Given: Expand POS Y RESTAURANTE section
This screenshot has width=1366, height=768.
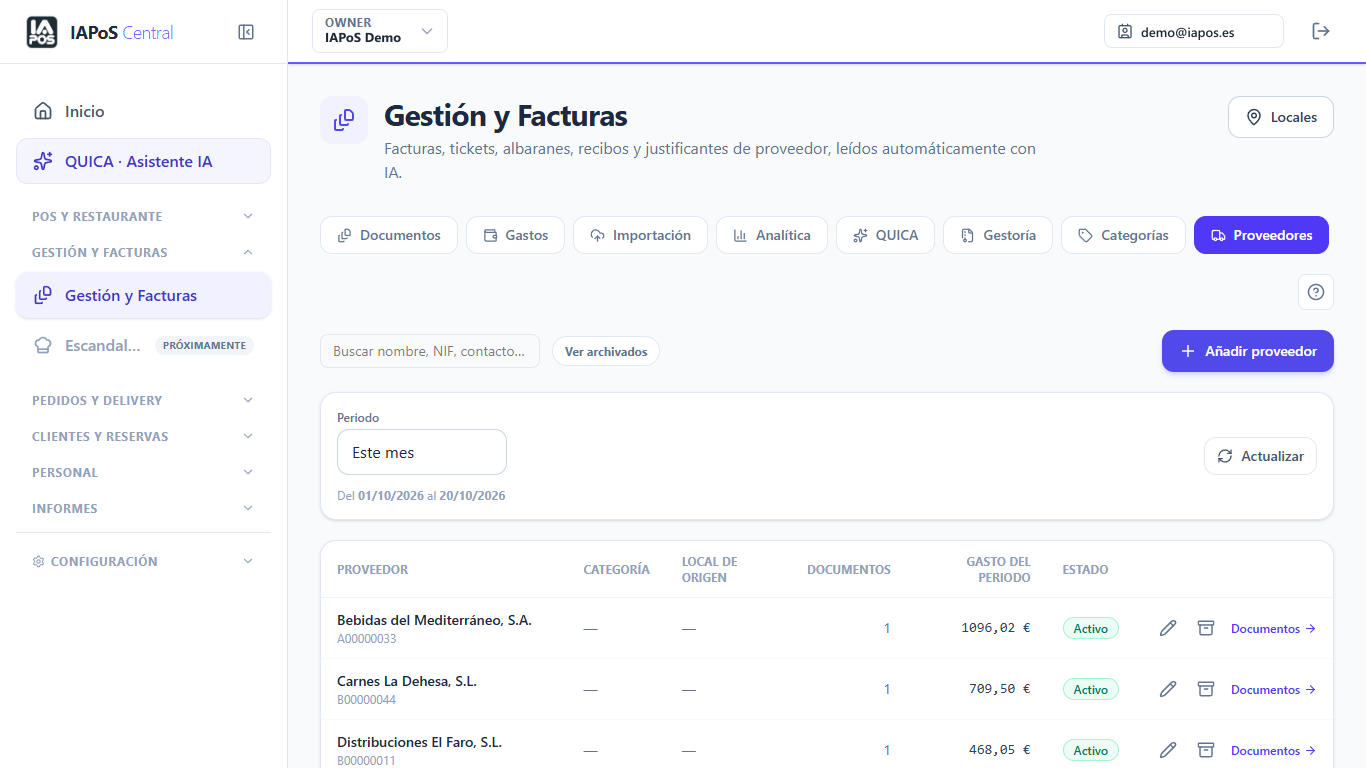Looking at the screenshot, I should tap(143, 216).
